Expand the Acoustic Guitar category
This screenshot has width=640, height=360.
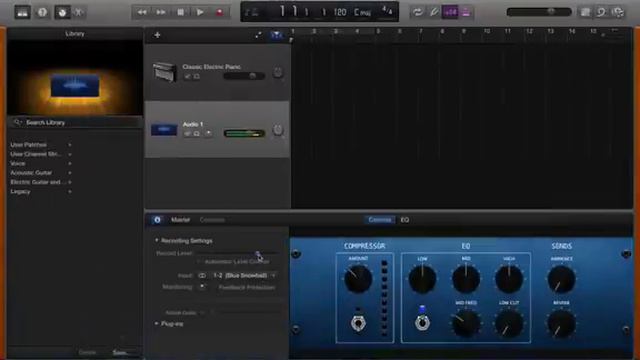click(41, 173)
